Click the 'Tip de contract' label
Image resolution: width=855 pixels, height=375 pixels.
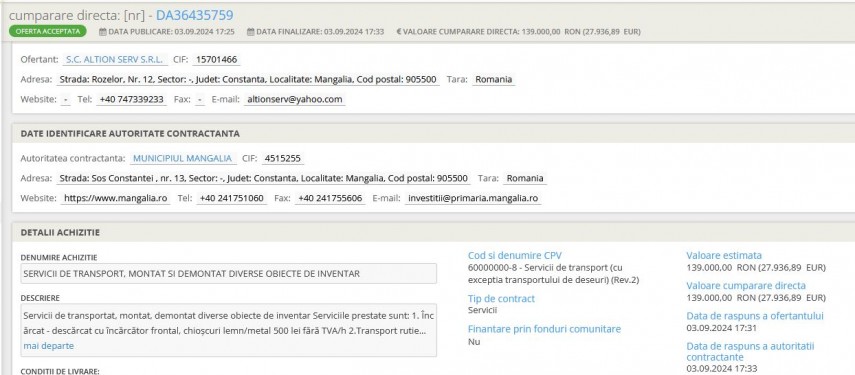coord(501,299)
